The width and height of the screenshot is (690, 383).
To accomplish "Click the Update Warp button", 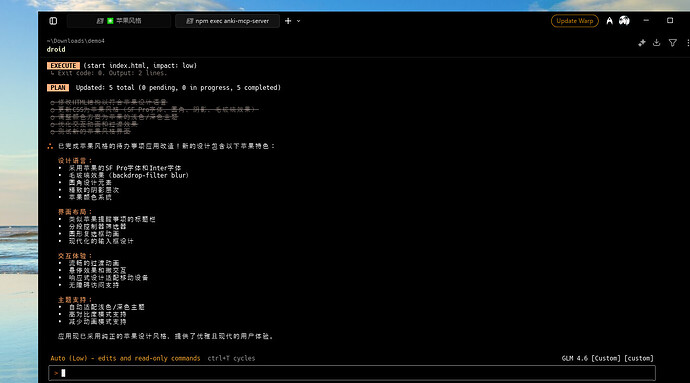I will coord(575,21).
